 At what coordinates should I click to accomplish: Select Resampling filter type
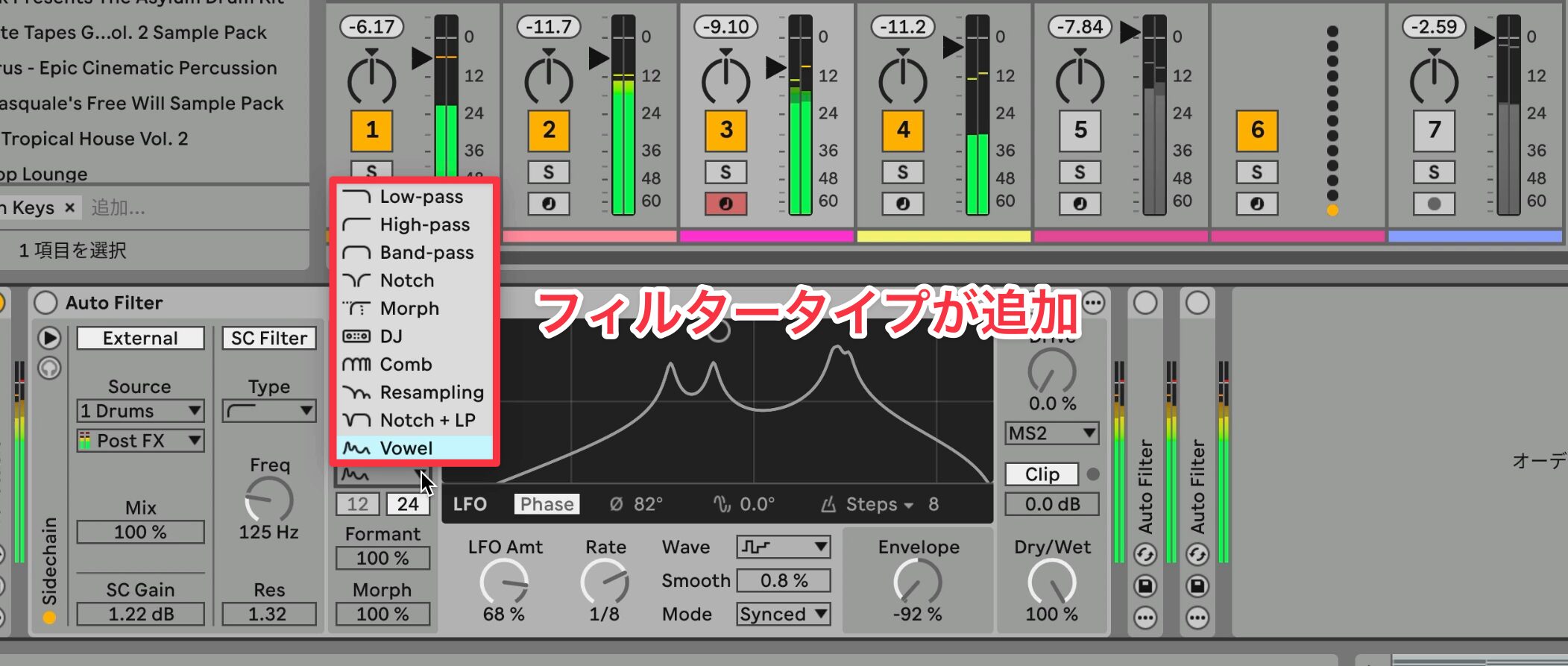pos(415,392)
